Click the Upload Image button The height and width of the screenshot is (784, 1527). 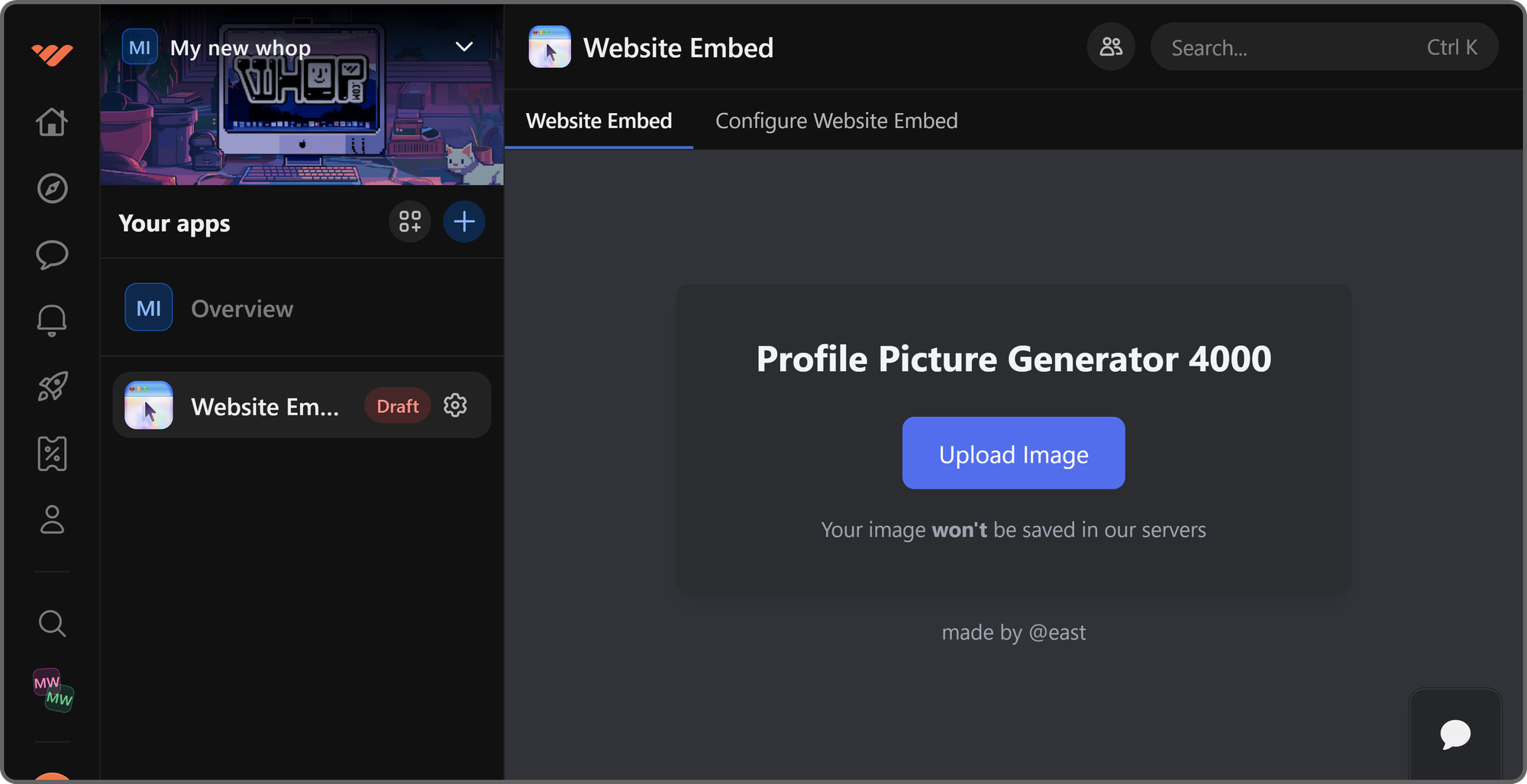click(1013, 453)
